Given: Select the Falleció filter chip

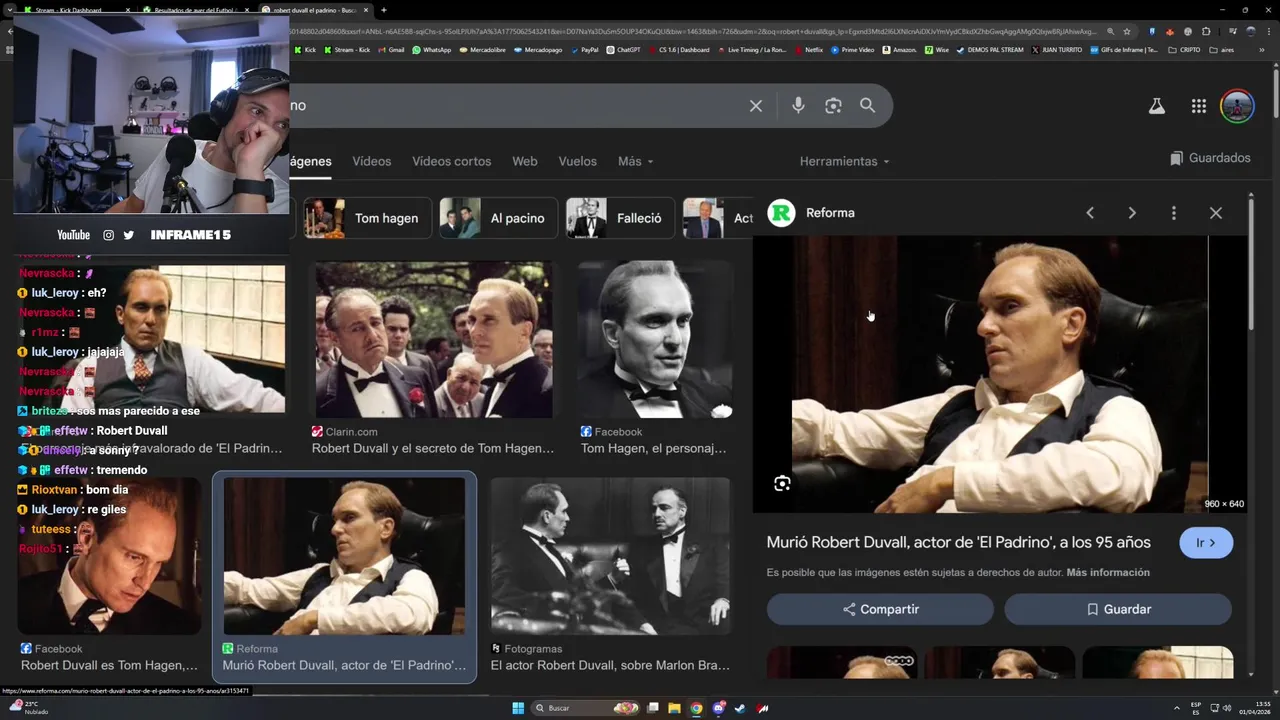Looking at the screenshot, I should [x=620, y=218].
